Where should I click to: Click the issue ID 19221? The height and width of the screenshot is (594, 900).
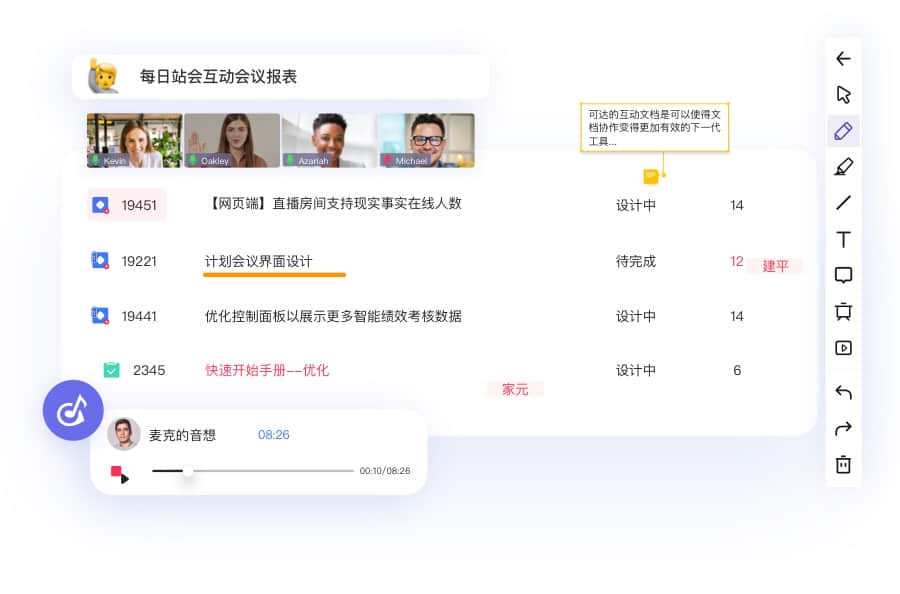click(x=139, y=261)
